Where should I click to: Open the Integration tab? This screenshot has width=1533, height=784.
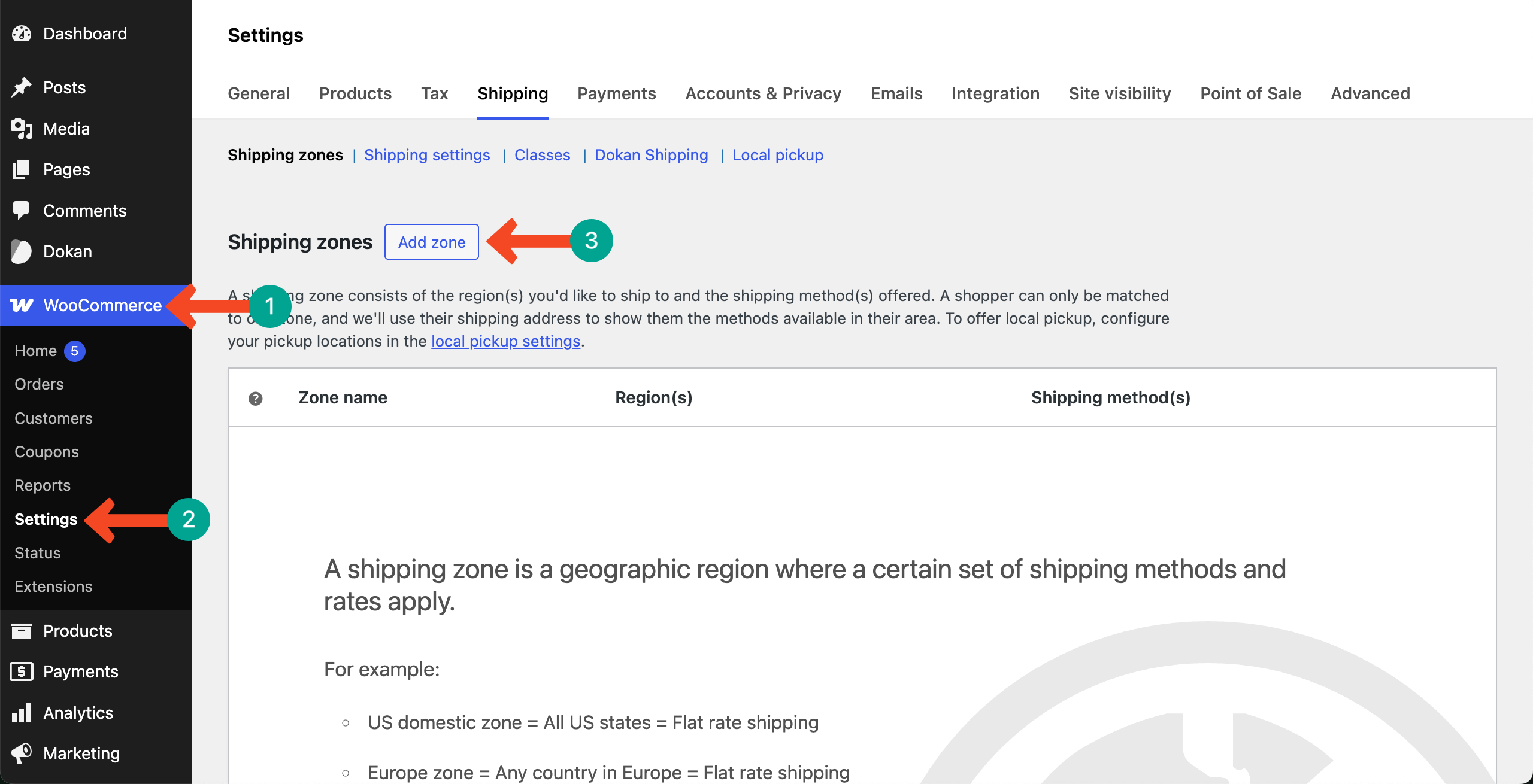point(995,93)
